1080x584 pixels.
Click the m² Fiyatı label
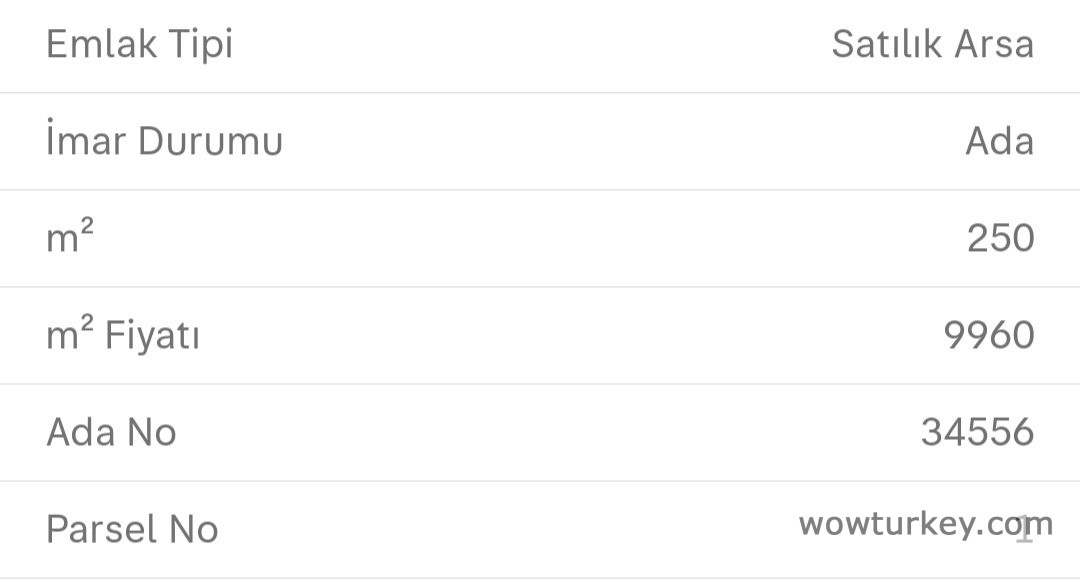(123, 335)
